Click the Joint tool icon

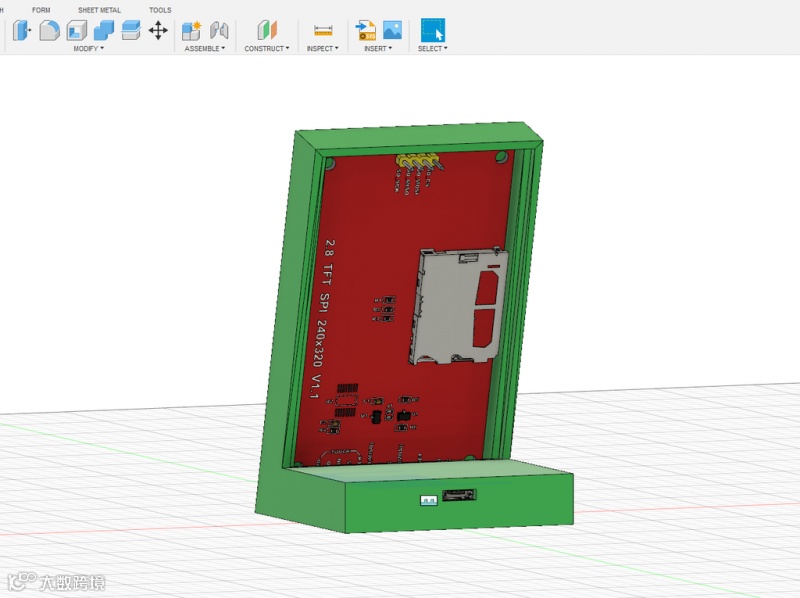coord(219,31)
